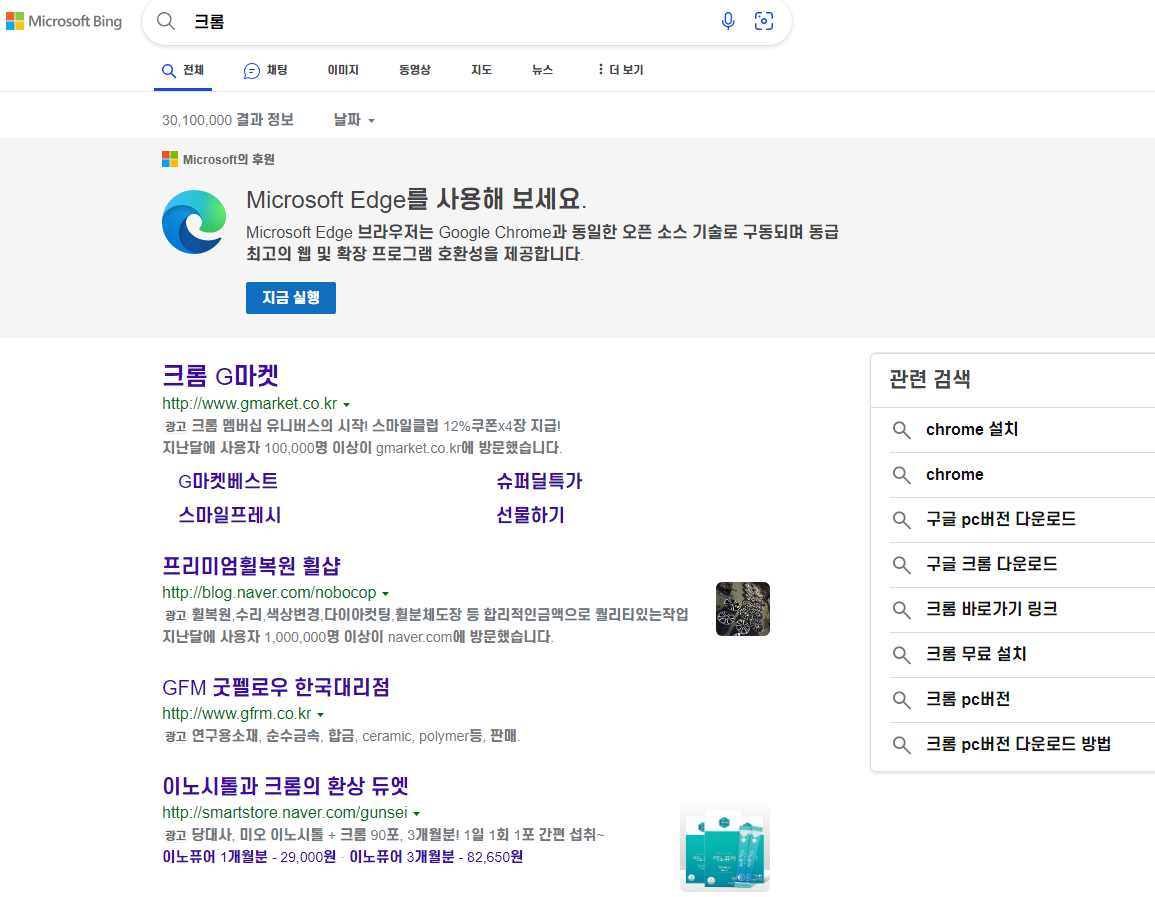The image size is (1155, 897).
Task: Expand dropdown arrow next to smartstore.naver.com/gunsei
Action: tap(416, 814)
